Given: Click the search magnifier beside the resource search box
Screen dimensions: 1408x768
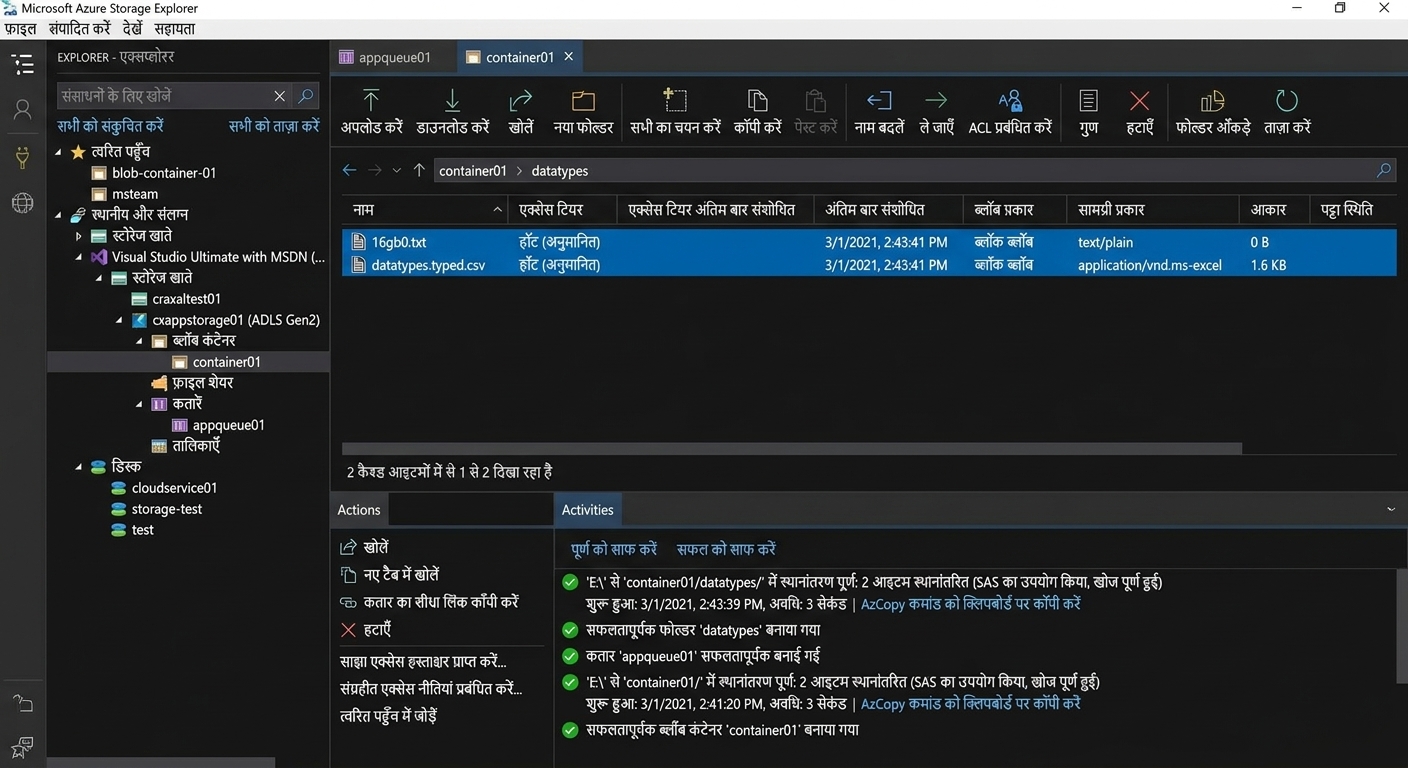Looking at the screenshot, I should (x=307, y=96).
